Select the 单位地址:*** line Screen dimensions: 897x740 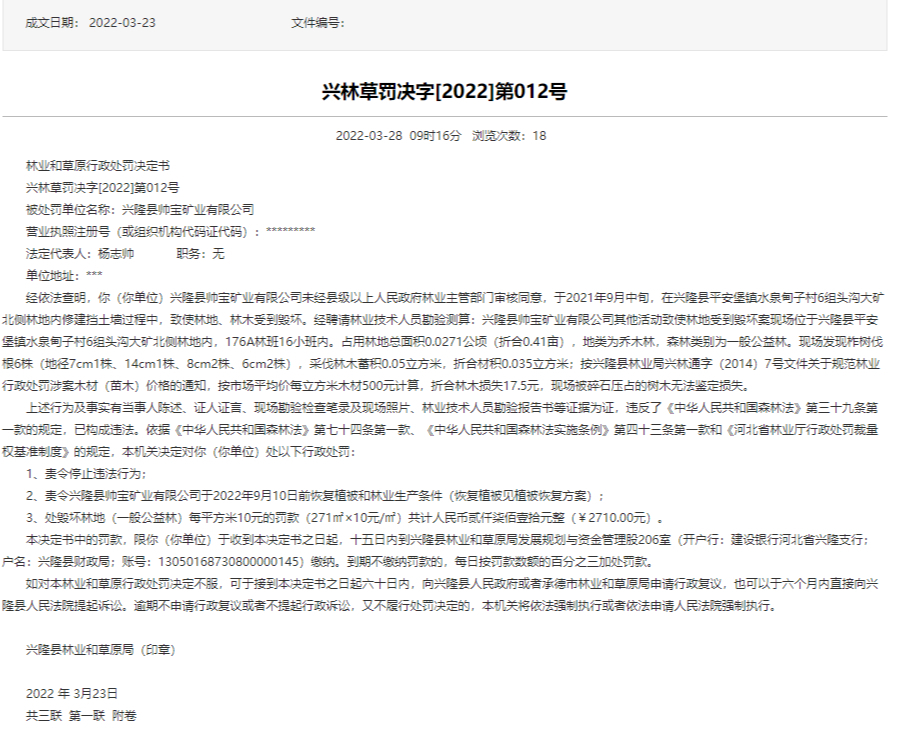64,276
